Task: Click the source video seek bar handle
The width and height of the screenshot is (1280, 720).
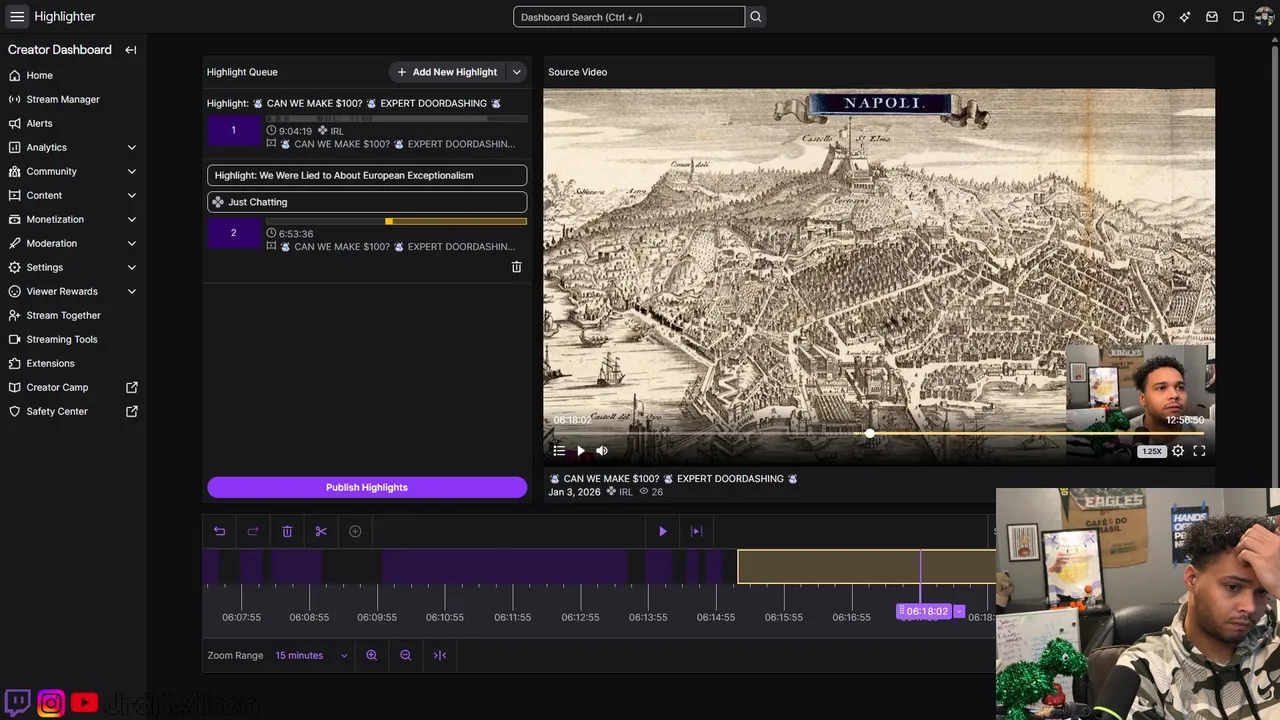Action: coord(870,433)
